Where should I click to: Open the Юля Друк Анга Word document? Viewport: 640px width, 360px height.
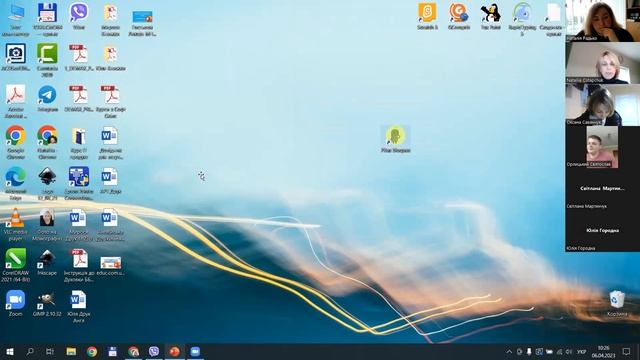pos(79,306)
